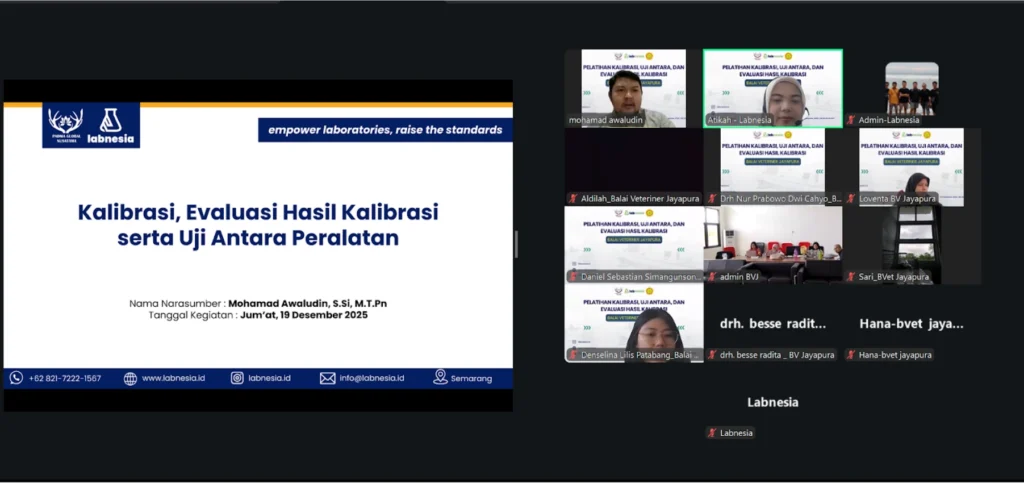Click the globe icon beside www.labnesia.id
Viewport: 1024px width, 483px height.
[130, 378]
